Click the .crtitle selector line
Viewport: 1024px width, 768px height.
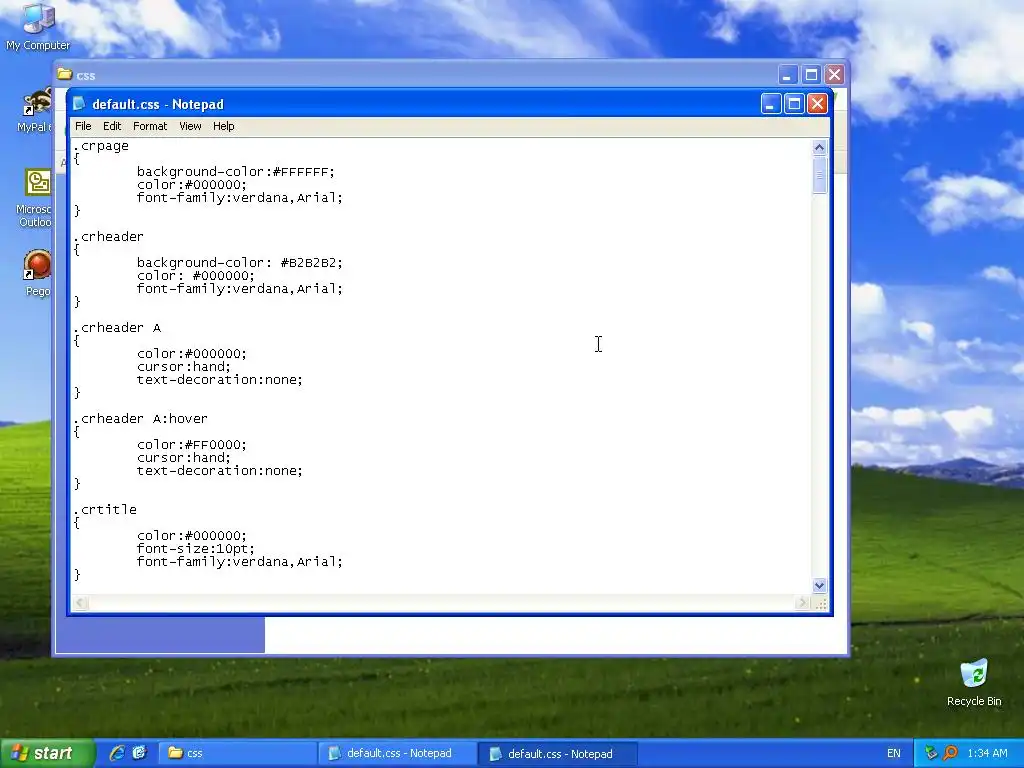pyautogui.click(x=104, y=509)
